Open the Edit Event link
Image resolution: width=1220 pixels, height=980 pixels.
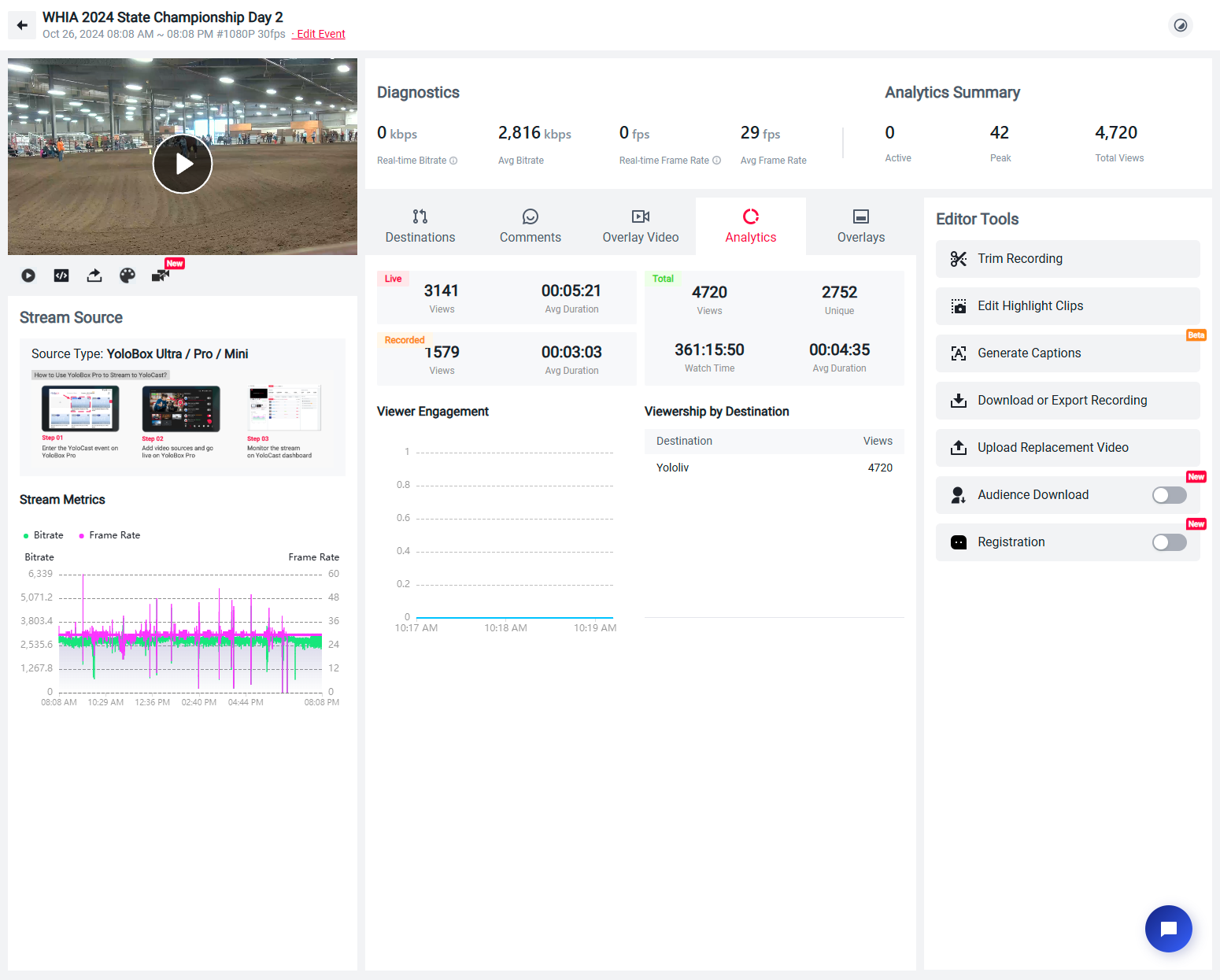point(319,33)
